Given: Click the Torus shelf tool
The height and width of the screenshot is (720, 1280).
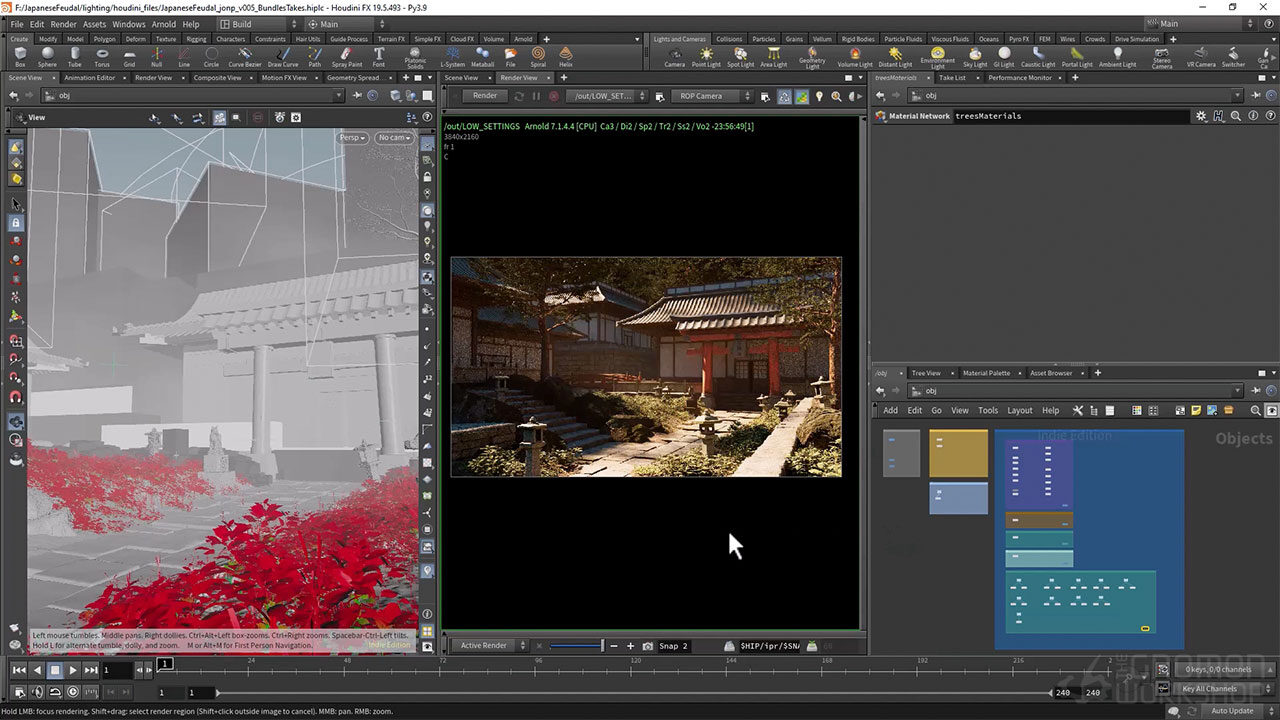Looking at the screenshot, I should [x=102, y=56].
